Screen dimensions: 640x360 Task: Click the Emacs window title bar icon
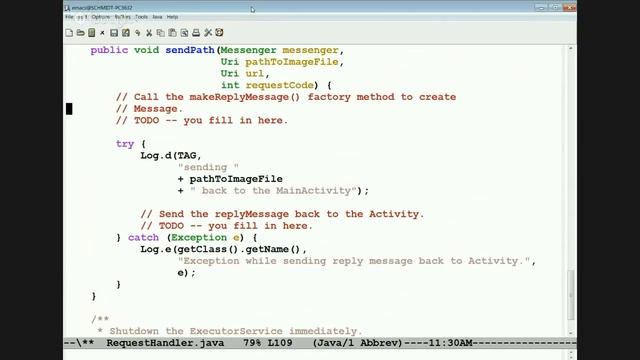(x=68, y=8)
